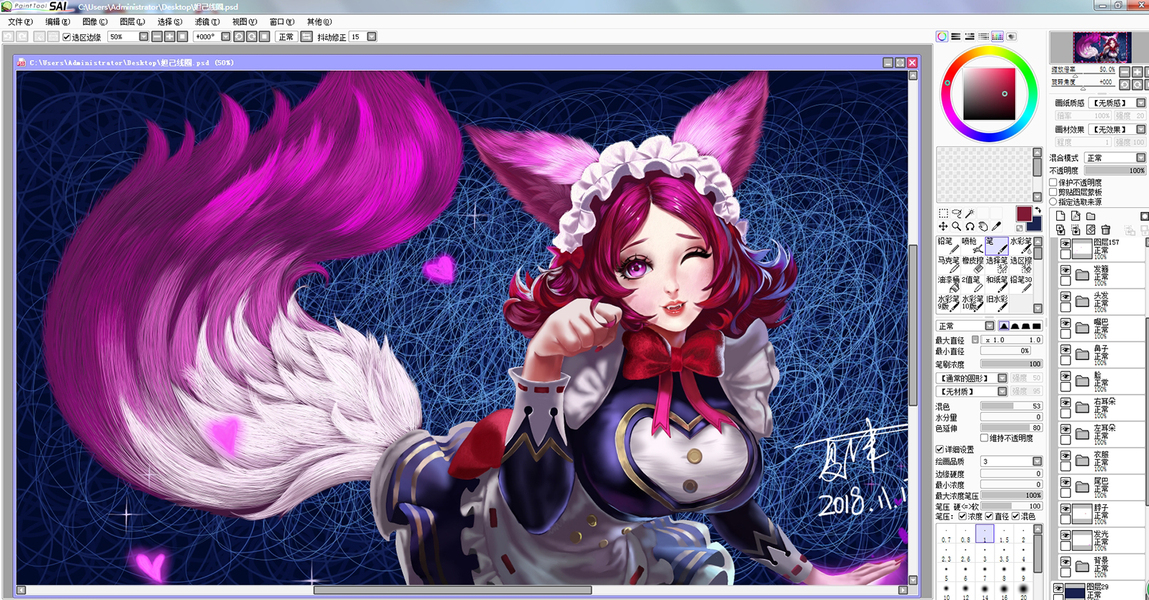Toggle 详细设置 checkbox
The height and width of the screenshot is (600, 1149).
pos(939,449)
